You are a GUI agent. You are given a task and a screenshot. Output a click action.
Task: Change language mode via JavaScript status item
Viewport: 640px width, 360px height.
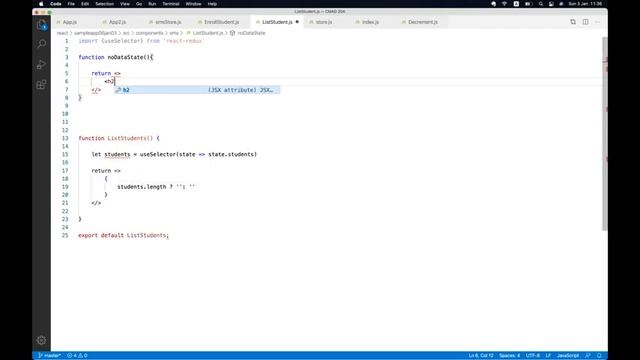568,356
